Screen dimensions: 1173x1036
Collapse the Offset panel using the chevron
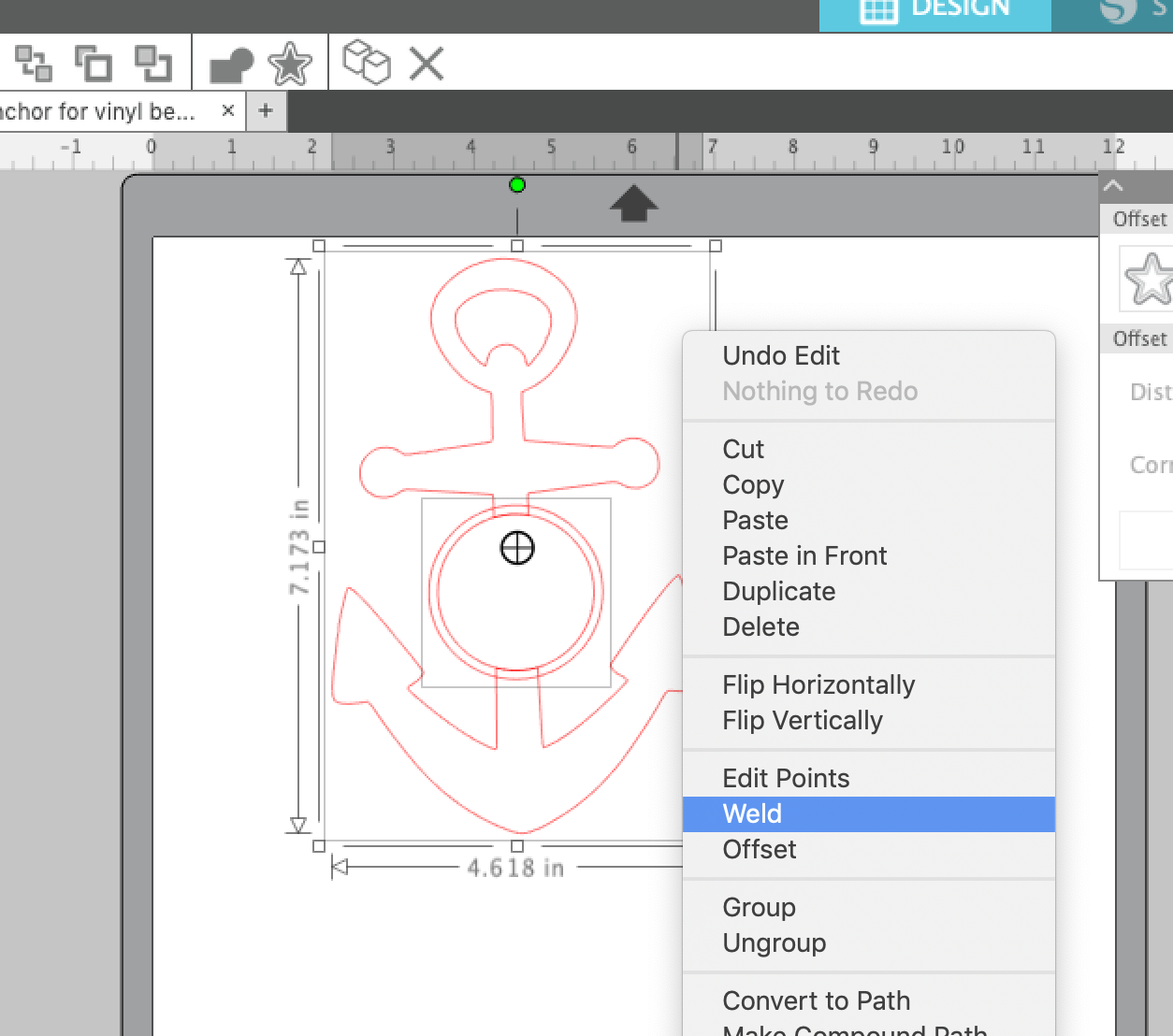pyautogui.click(x=1112, y=185)
